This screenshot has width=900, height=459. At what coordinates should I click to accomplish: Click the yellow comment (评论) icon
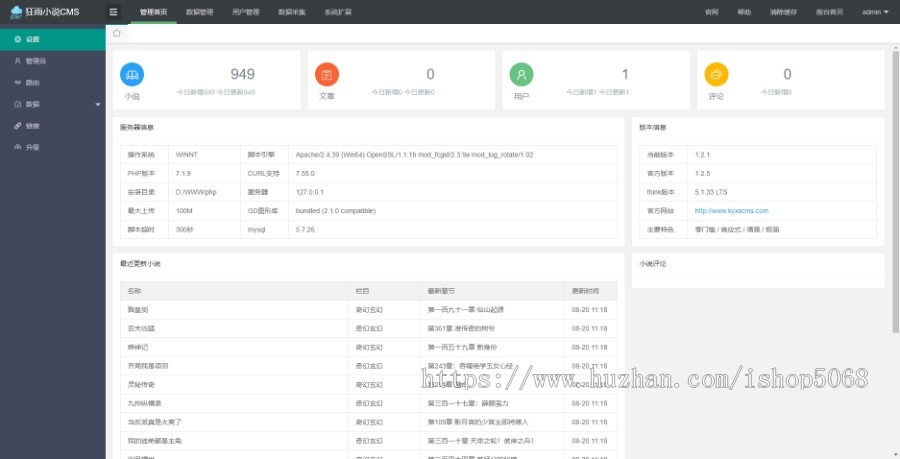pos(716,74)
